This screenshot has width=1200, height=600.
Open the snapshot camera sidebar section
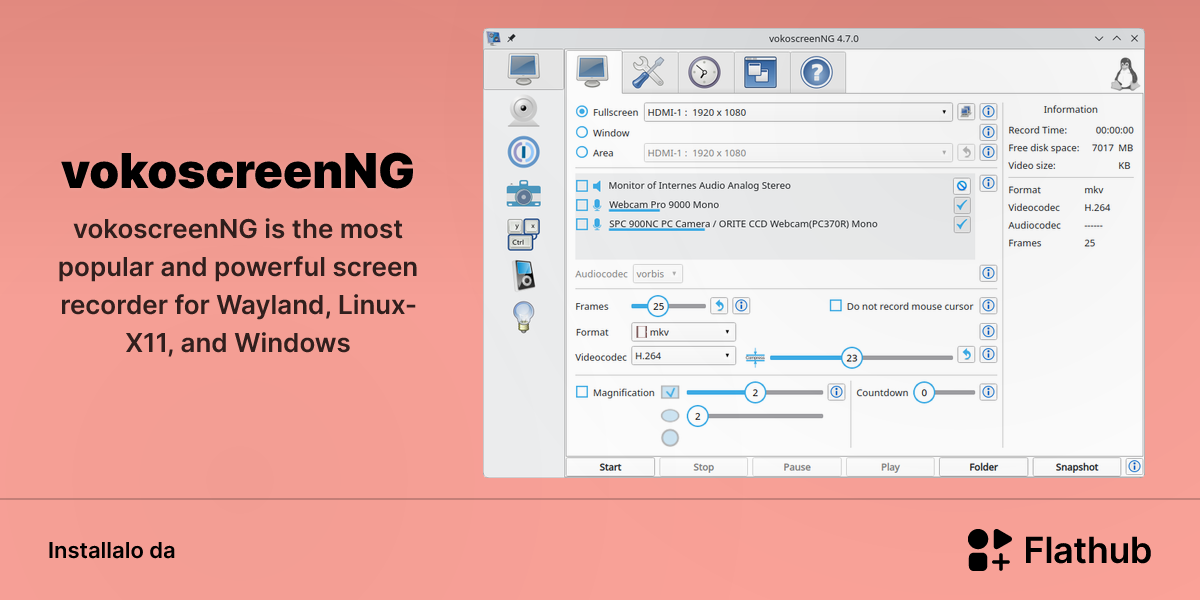524,193
